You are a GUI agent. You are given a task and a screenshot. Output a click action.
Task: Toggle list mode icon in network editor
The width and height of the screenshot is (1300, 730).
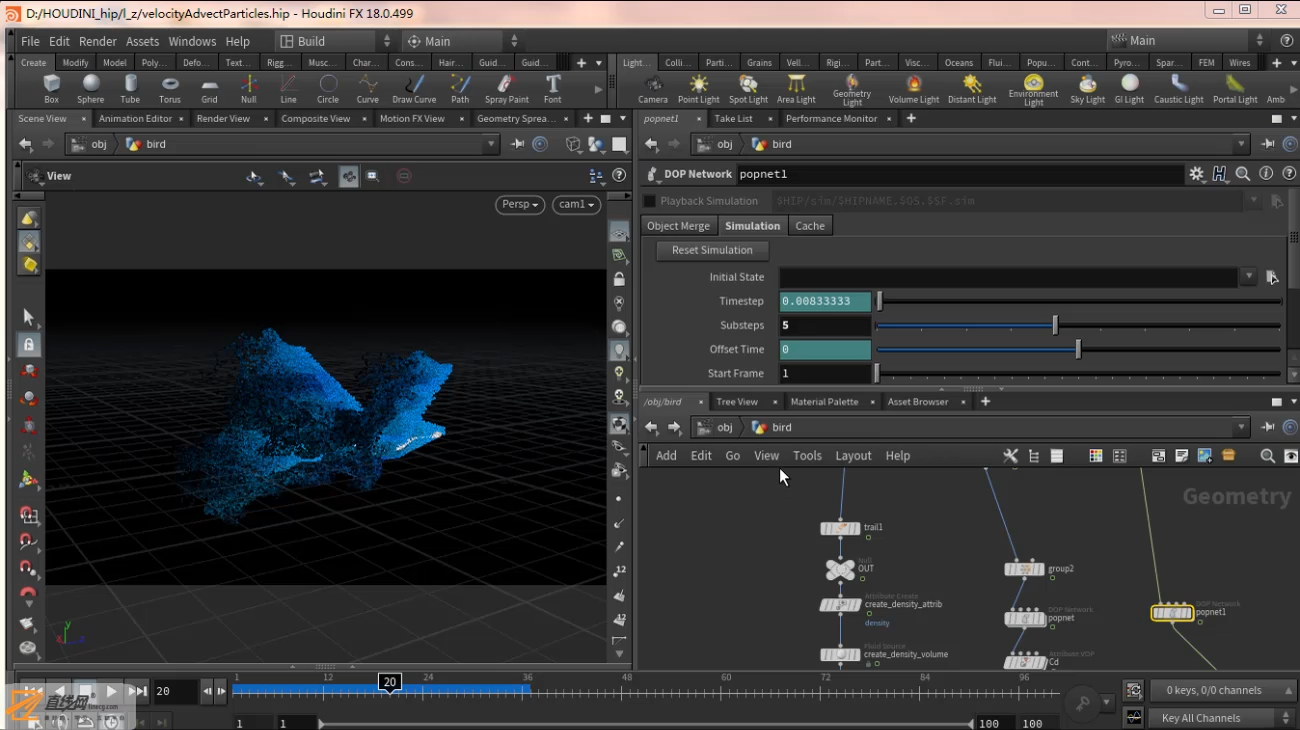pos(1056,456)
